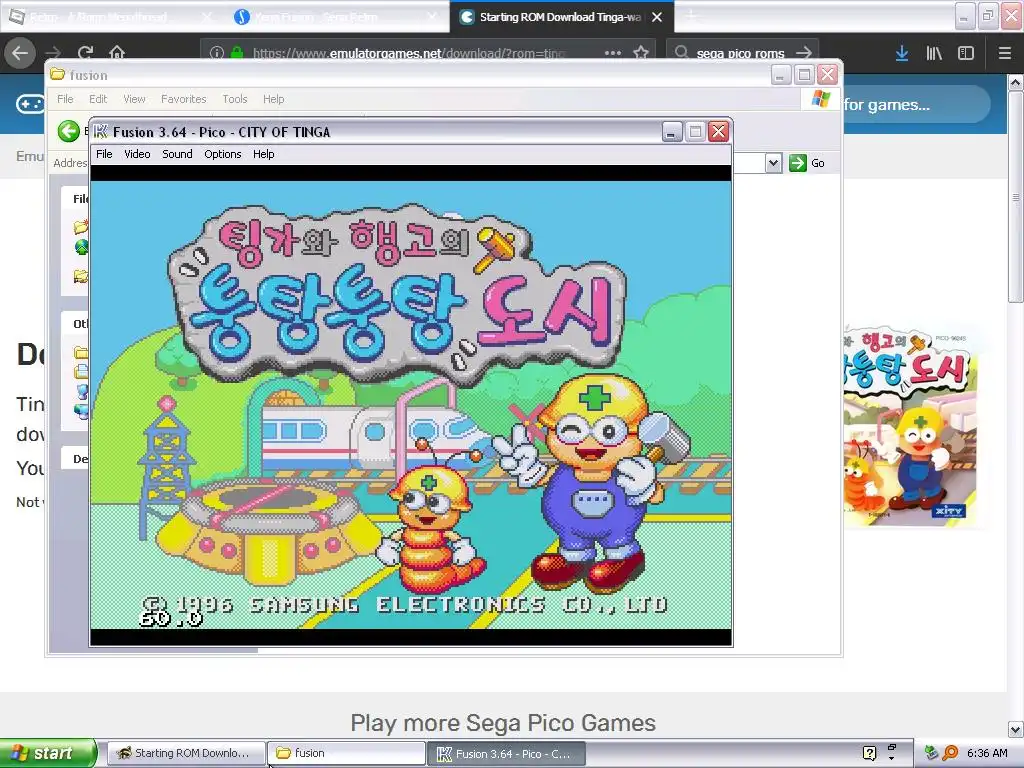Bookmark this page with star icon
Viewport: 1024px width, 768px height.
[641, 53]
